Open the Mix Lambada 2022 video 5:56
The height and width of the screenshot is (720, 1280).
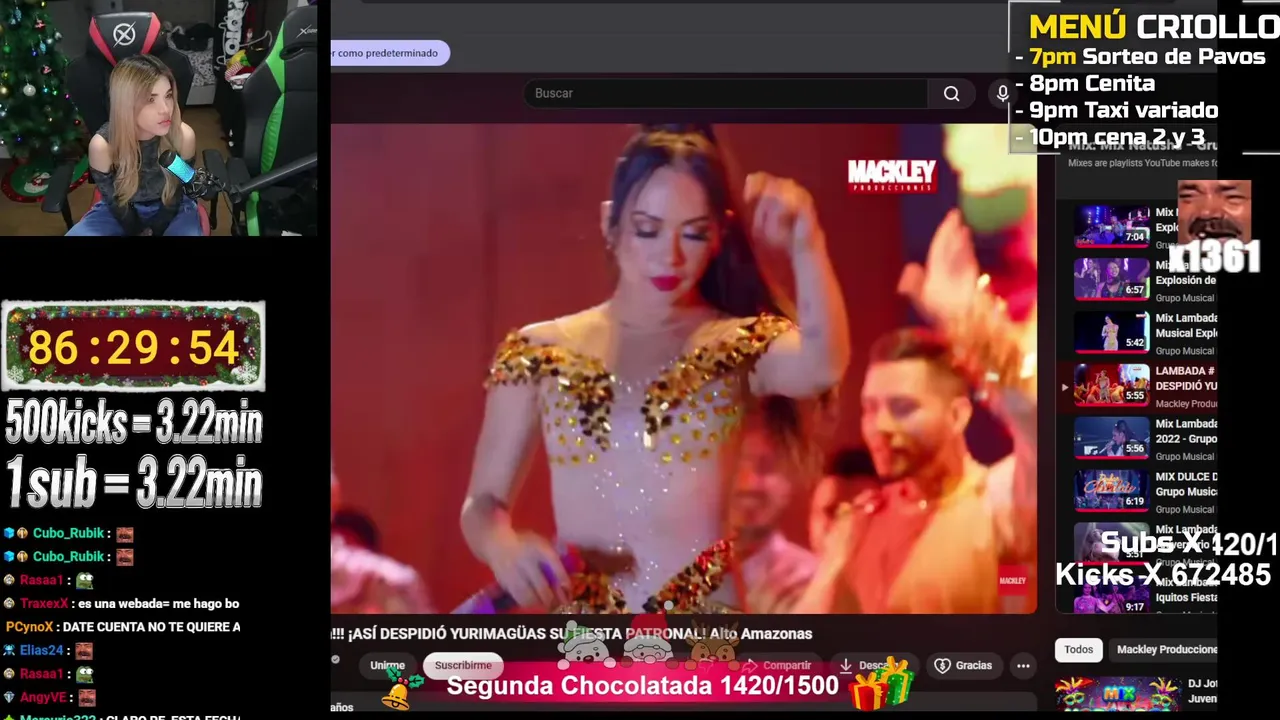1112,438
